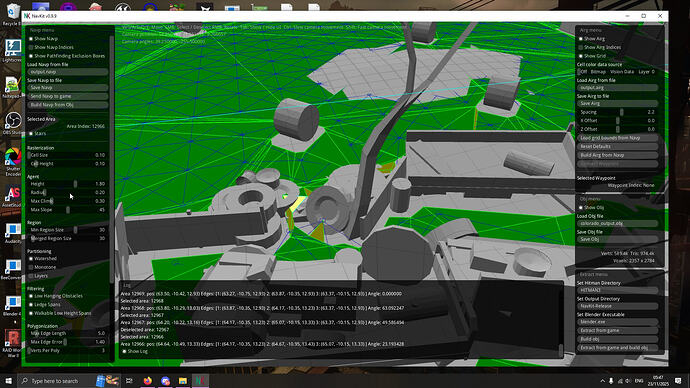Expand the system tray hidden icons chevron
Image resolution: width=690 pixels, height=388 pixels.
602,381
